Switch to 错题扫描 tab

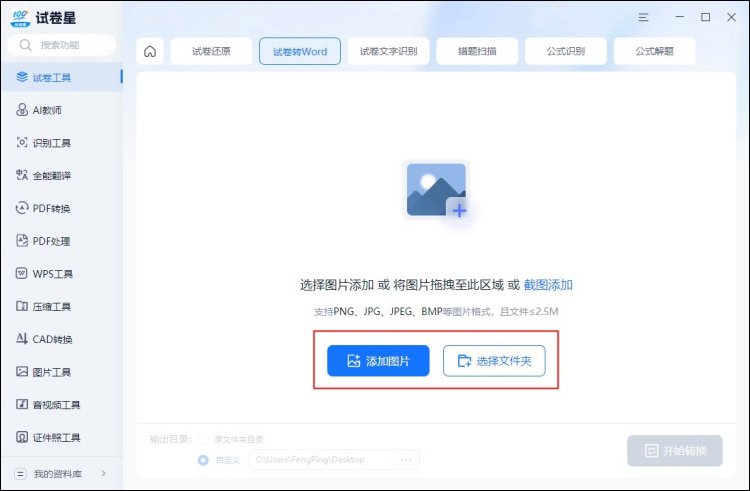click(x=477, y=51)
